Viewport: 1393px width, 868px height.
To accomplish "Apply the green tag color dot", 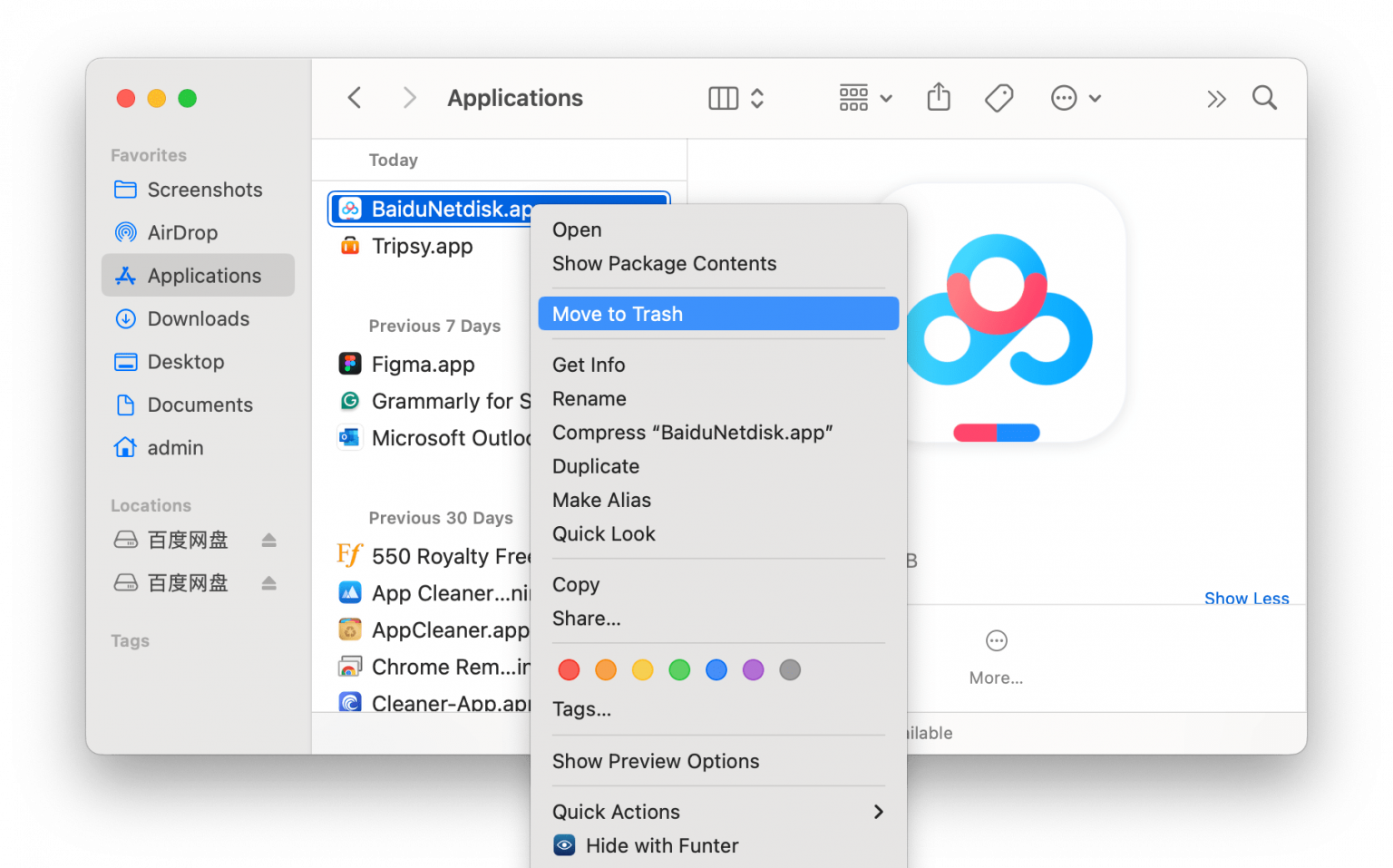I will point(679,670).
